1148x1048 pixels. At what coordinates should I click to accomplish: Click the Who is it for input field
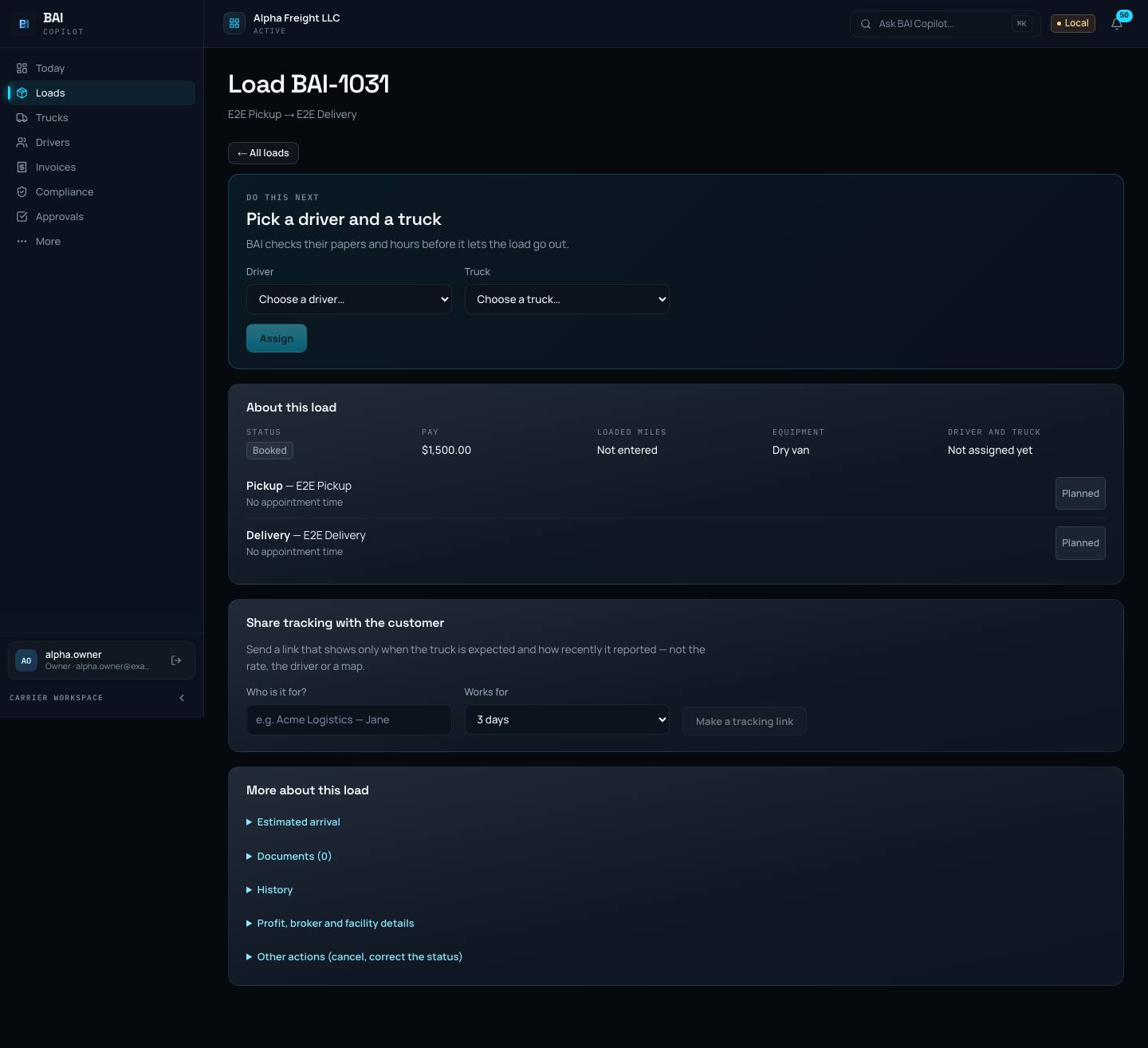pyautogui.click(x=349, y=719)
